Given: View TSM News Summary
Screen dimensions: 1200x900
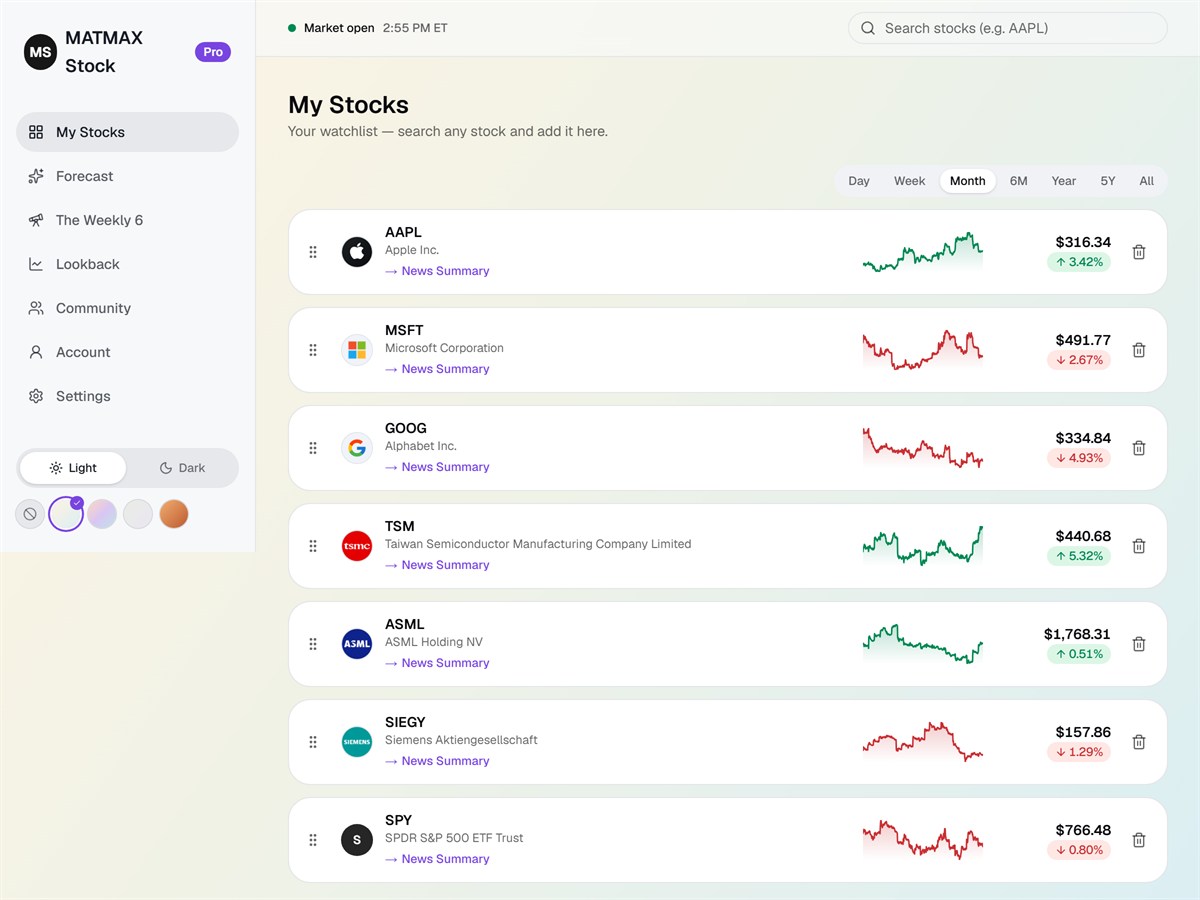Looking at the screenshot, I should tap(437, 565).
